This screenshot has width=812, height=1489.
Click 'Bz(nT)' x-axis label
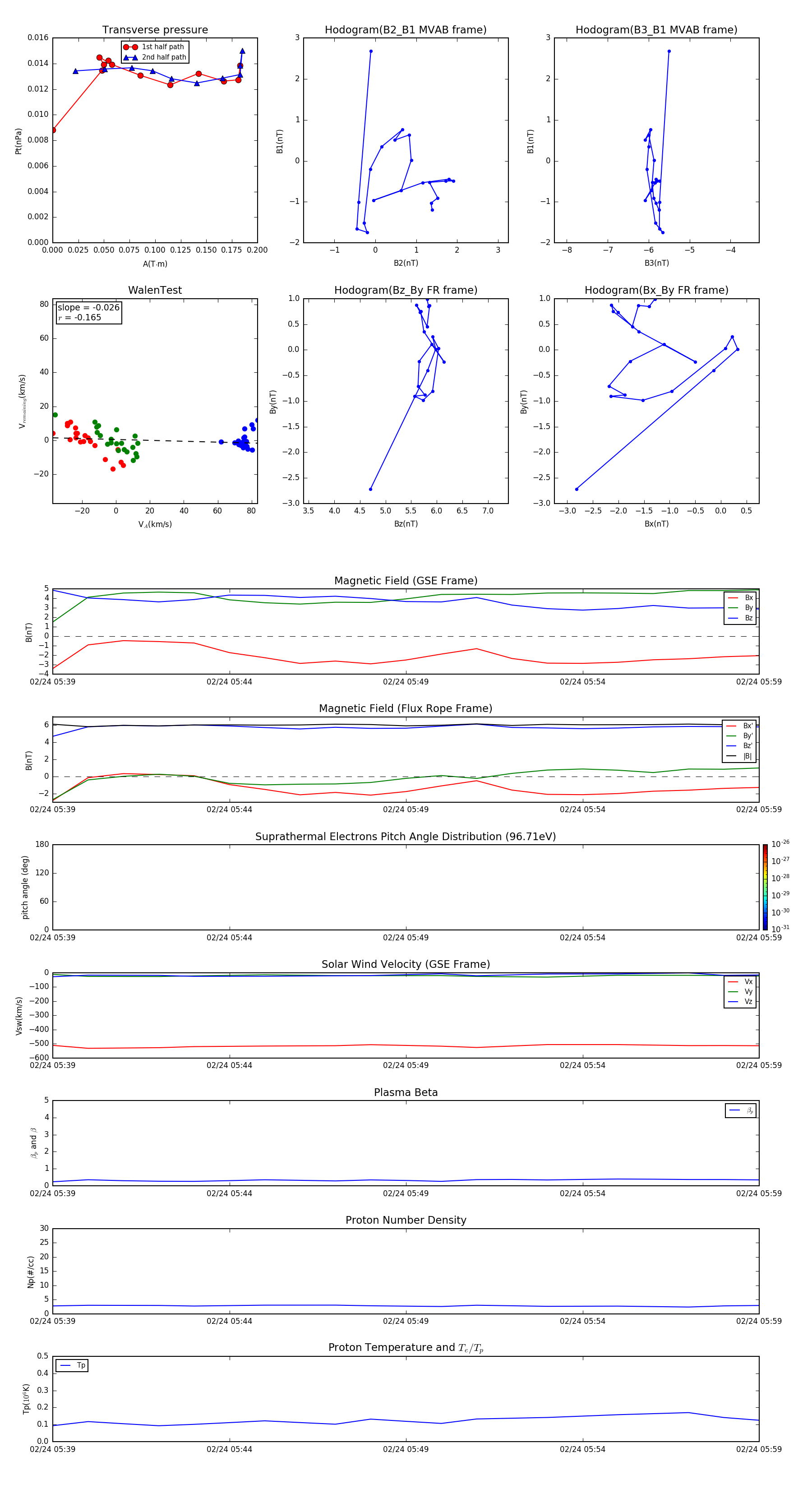(x=406, y=524)
